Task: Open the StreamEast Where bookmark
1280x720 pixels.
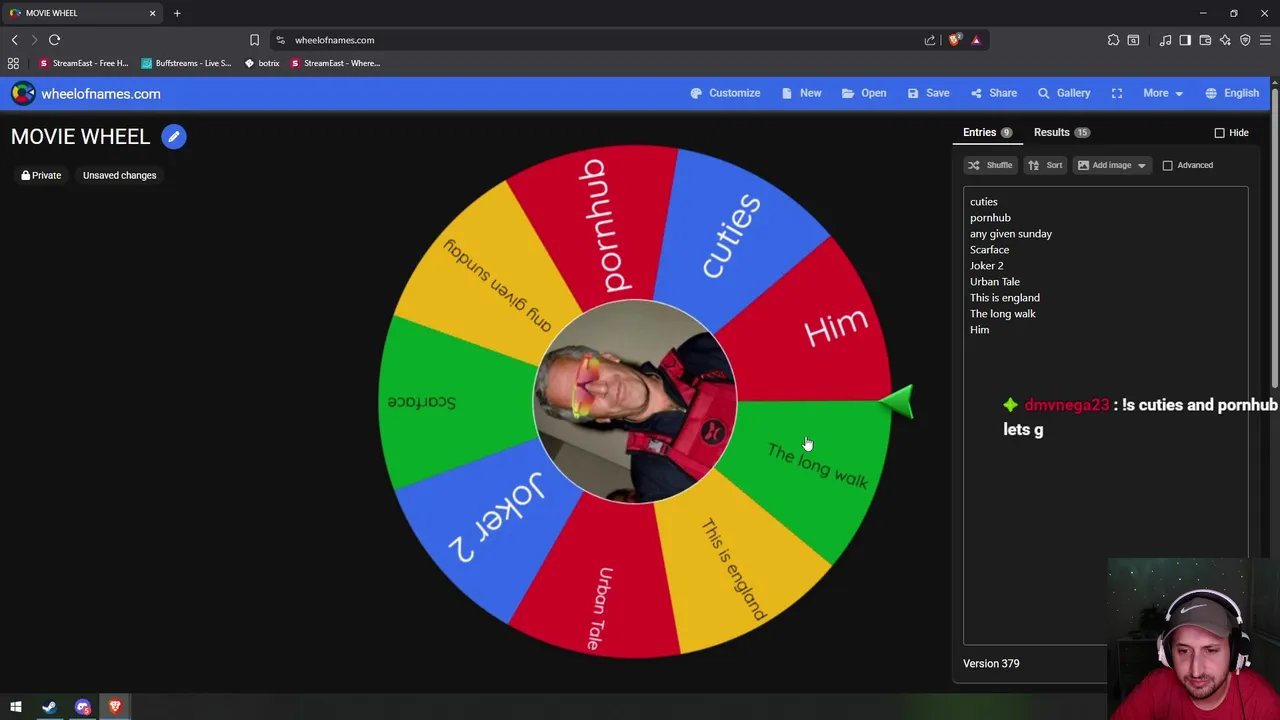Action: click(335, 63)
